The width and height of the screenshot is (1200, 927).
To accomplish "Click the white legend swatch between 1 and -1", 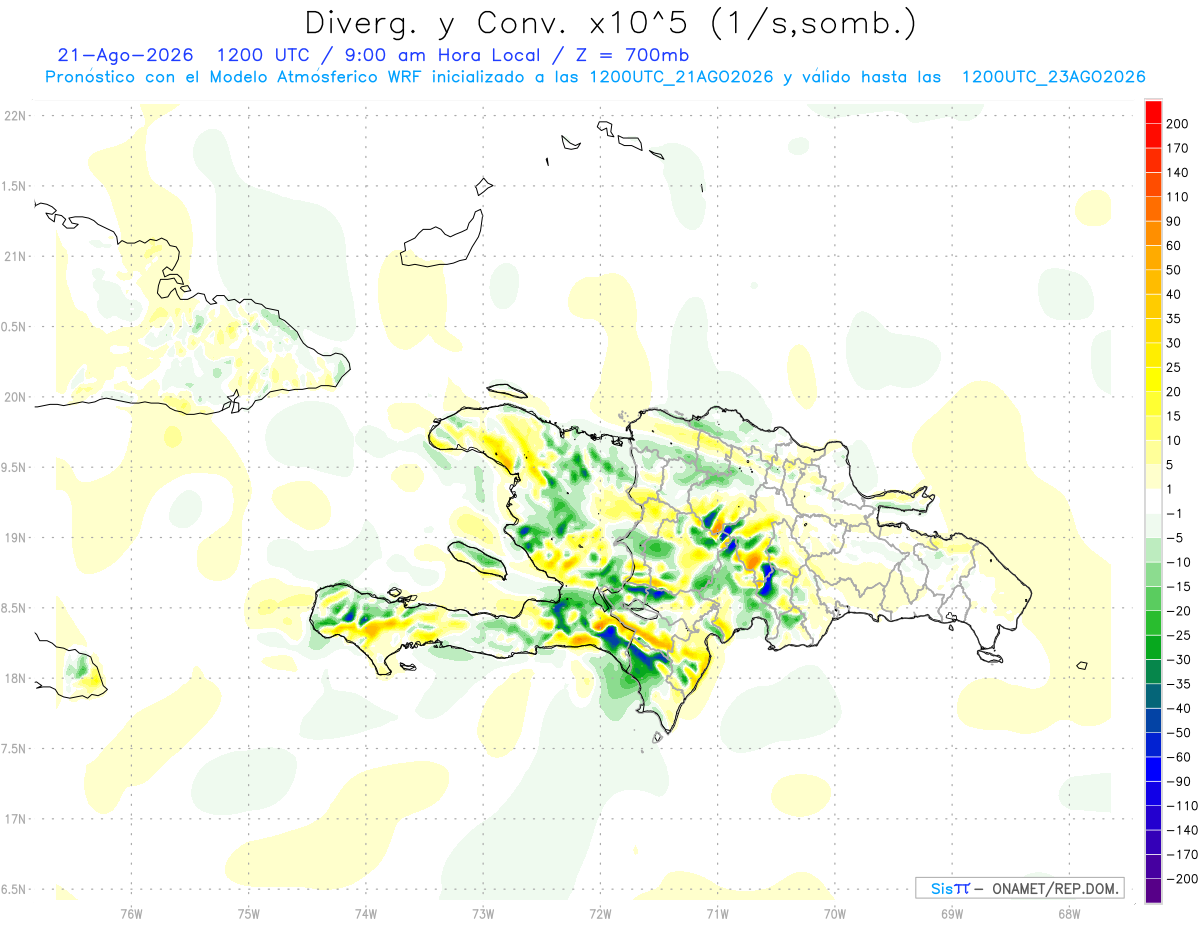I will (x=1153, y=501).
